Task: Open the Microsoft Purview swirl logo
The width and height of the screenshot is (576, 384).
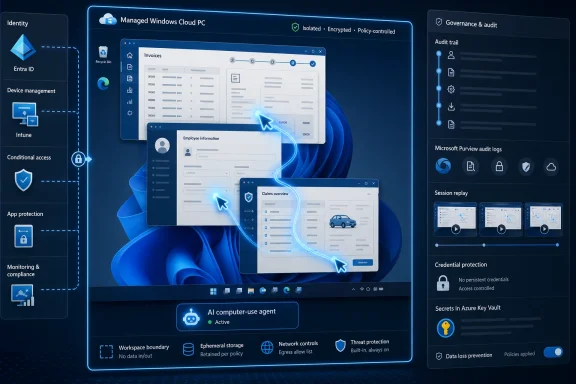Action: [x=443, y=166]
